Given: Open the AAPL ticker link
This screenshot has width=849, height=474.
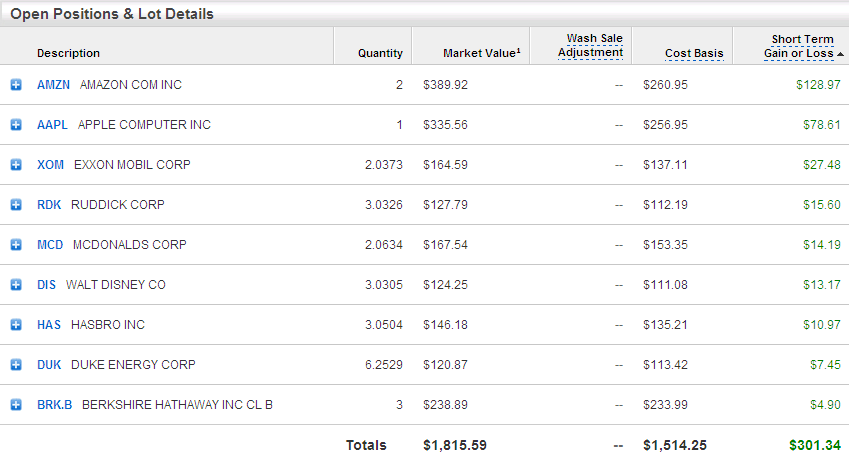Looking at the screenshot, I should click(x=52, y=125).
